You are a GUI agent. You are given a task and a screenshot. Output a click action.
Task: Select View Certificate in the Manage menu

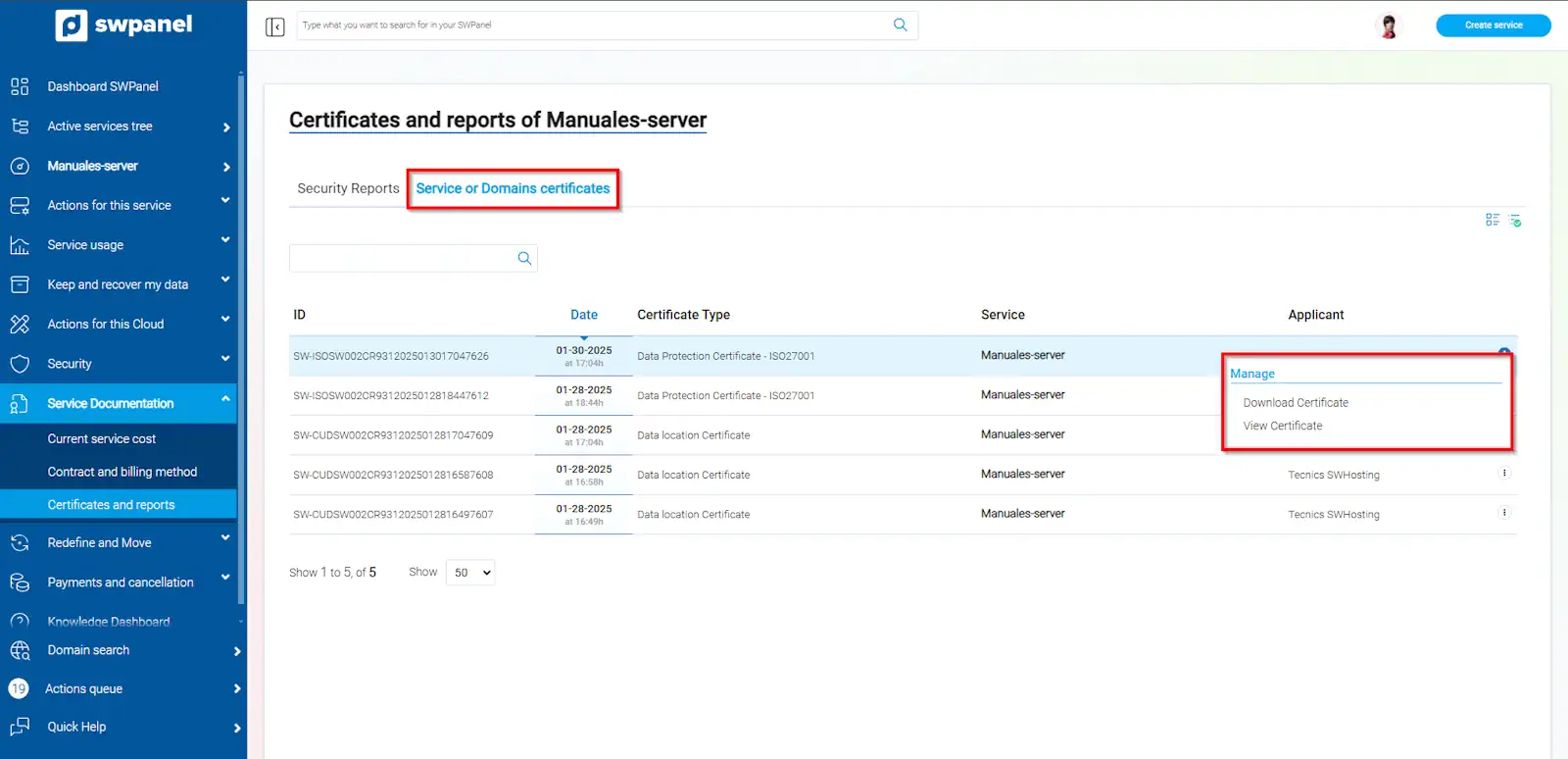(x=1283, y=427)
